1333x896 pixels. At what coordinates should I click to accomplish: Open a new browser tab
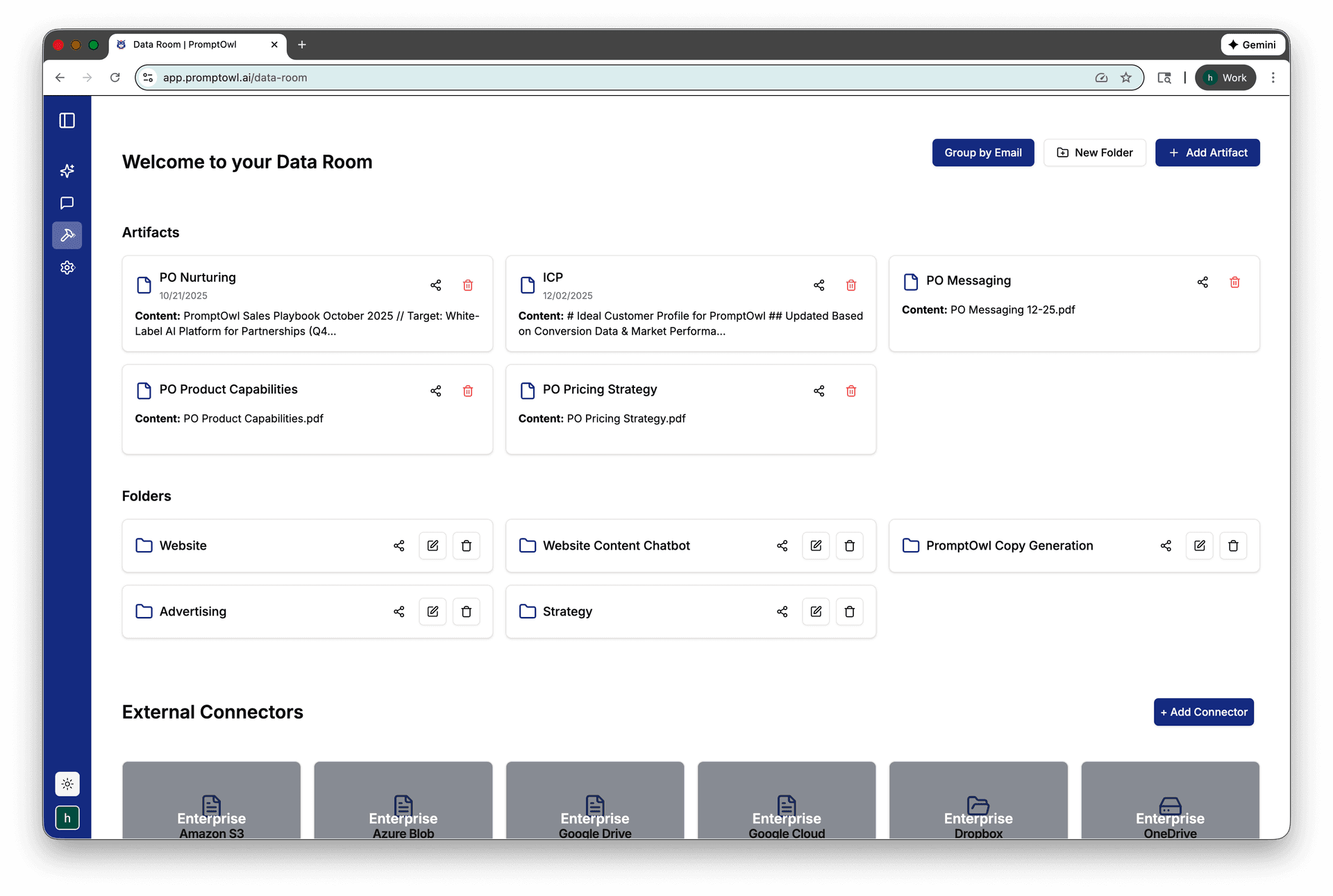[x=301, y=44]
